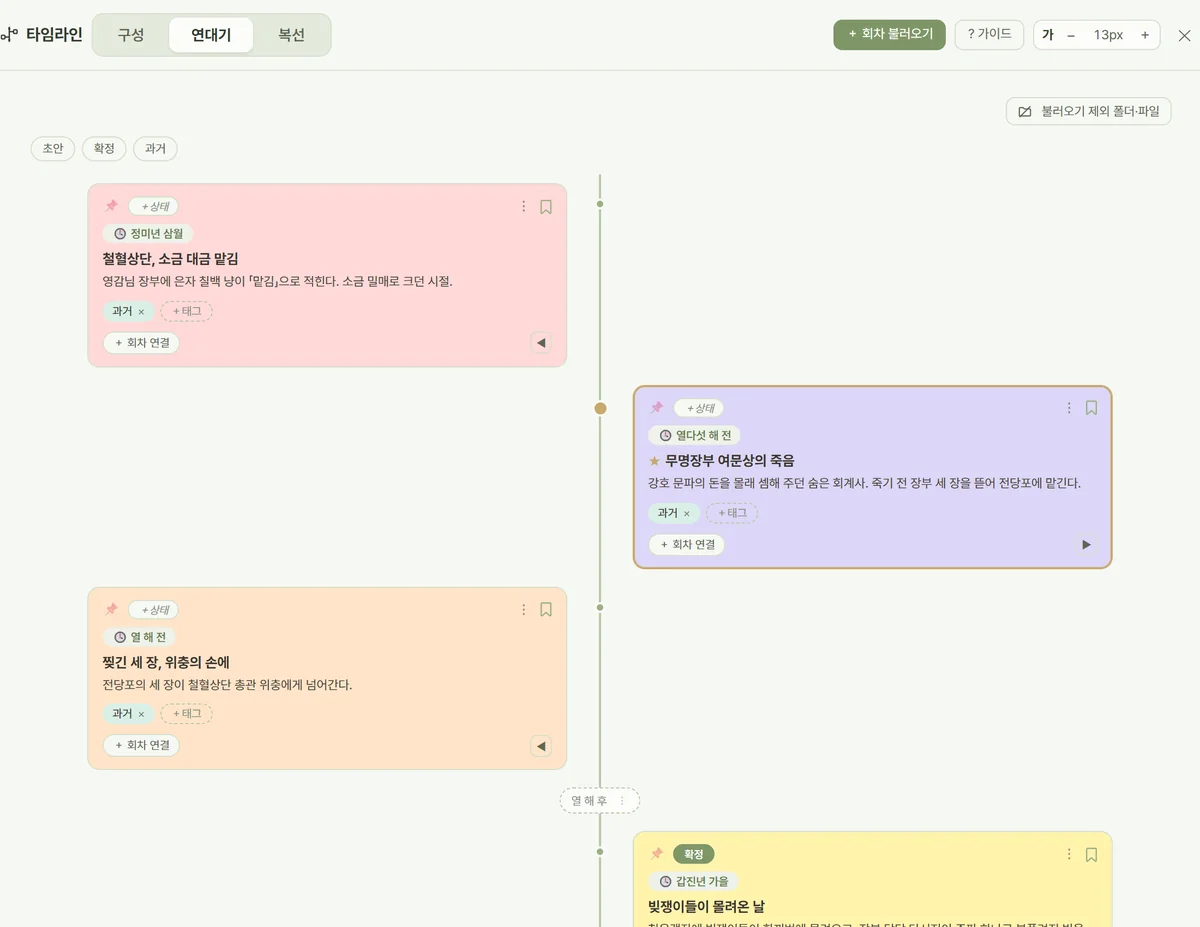Click the right arrow on 무명장부 여문상의 죽음 card

[x=1086, y=545]
